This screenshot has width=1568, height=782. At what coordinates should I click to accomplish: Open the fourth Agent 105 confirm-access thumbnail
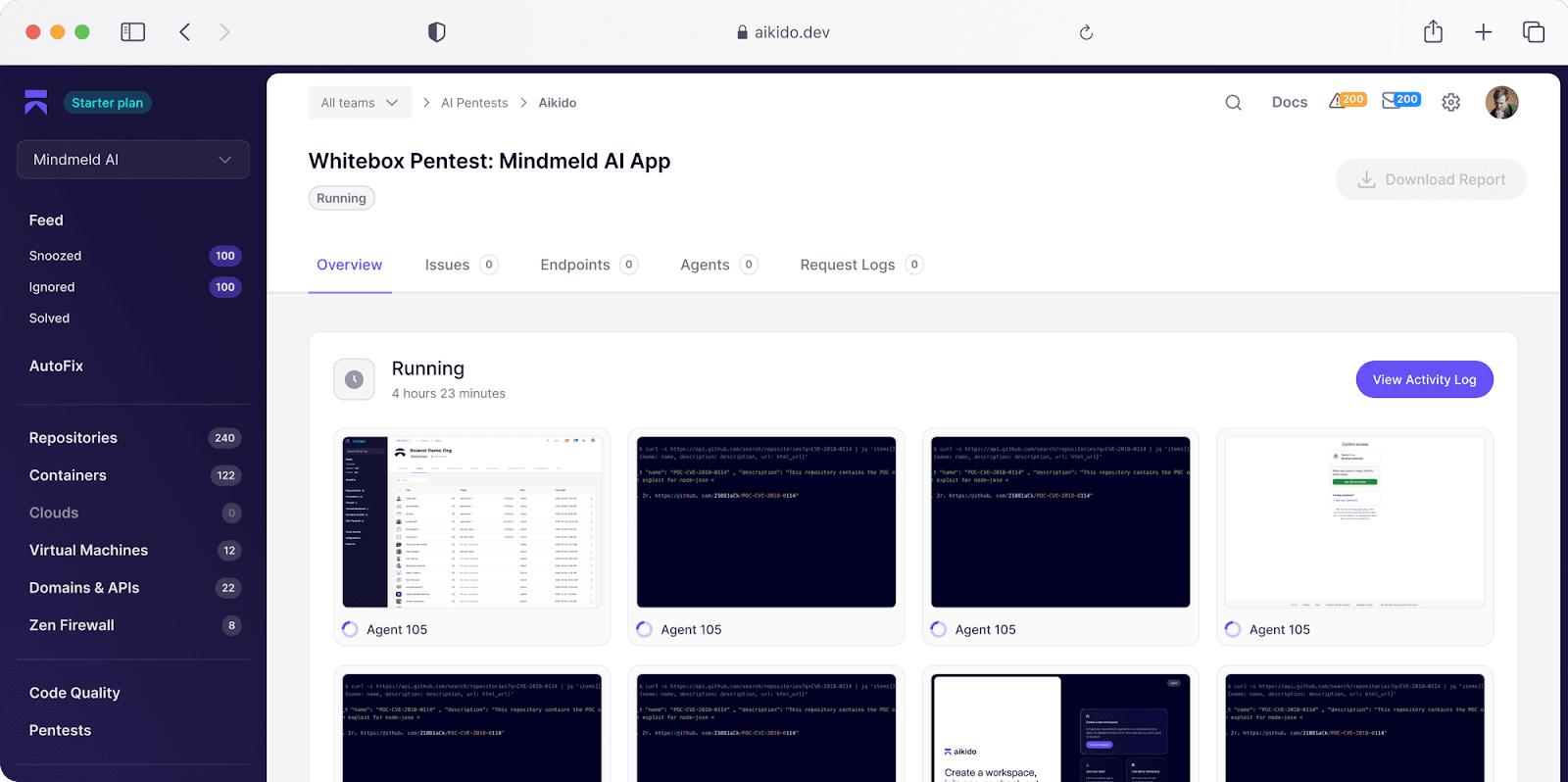pos(1354,522)
